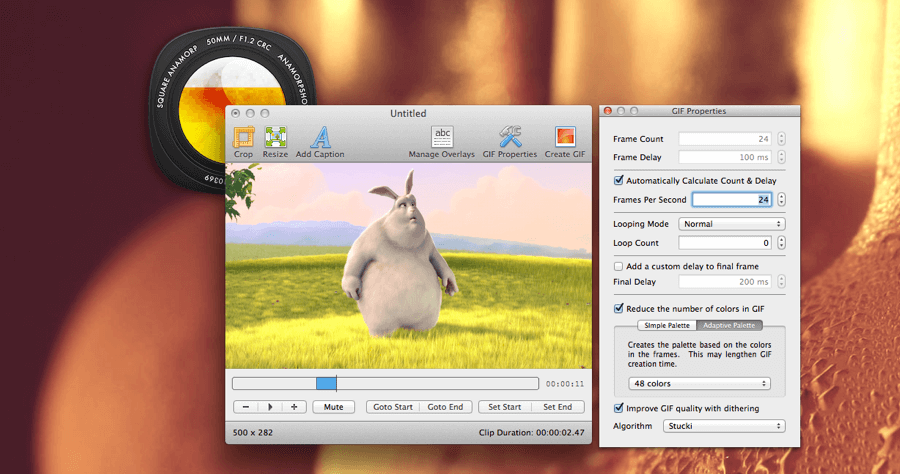The width and height of the screenshot is (900, 474).
Task: Jump to clip end with Goto End
Action: point(445,407)
